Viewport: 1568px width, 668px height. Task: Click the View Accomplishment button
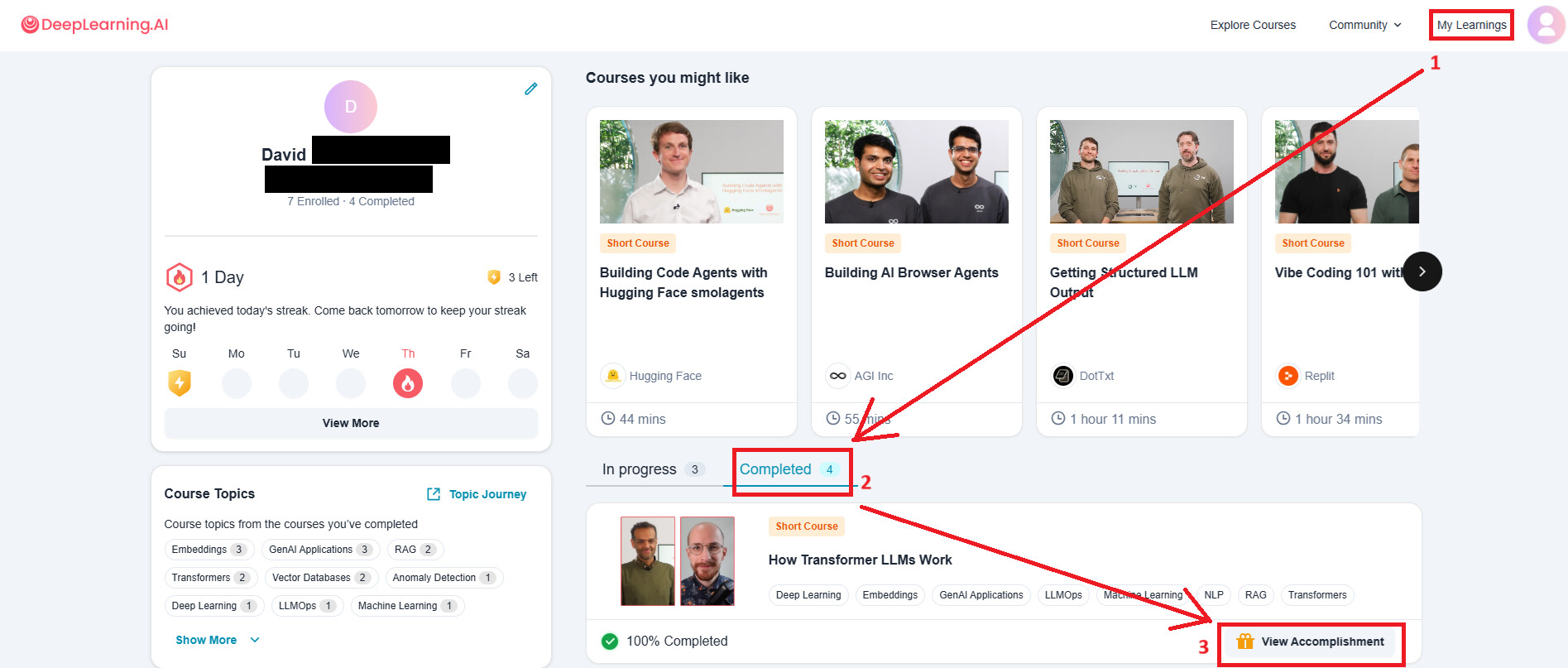(1310, 642)
